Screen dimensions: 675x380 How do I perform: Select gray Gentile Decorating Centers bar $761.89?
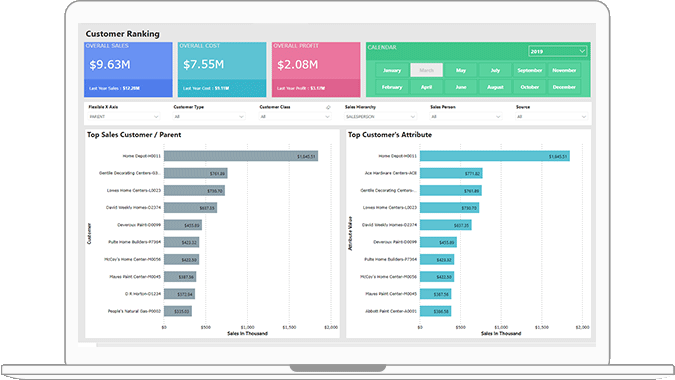click(196, 173)
